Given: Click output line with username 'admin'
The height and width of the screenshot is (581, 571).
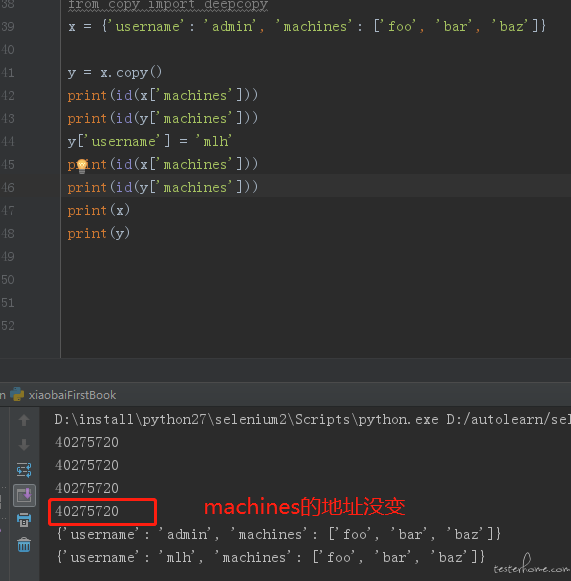Looking at the screenshot, I should 278,534.
